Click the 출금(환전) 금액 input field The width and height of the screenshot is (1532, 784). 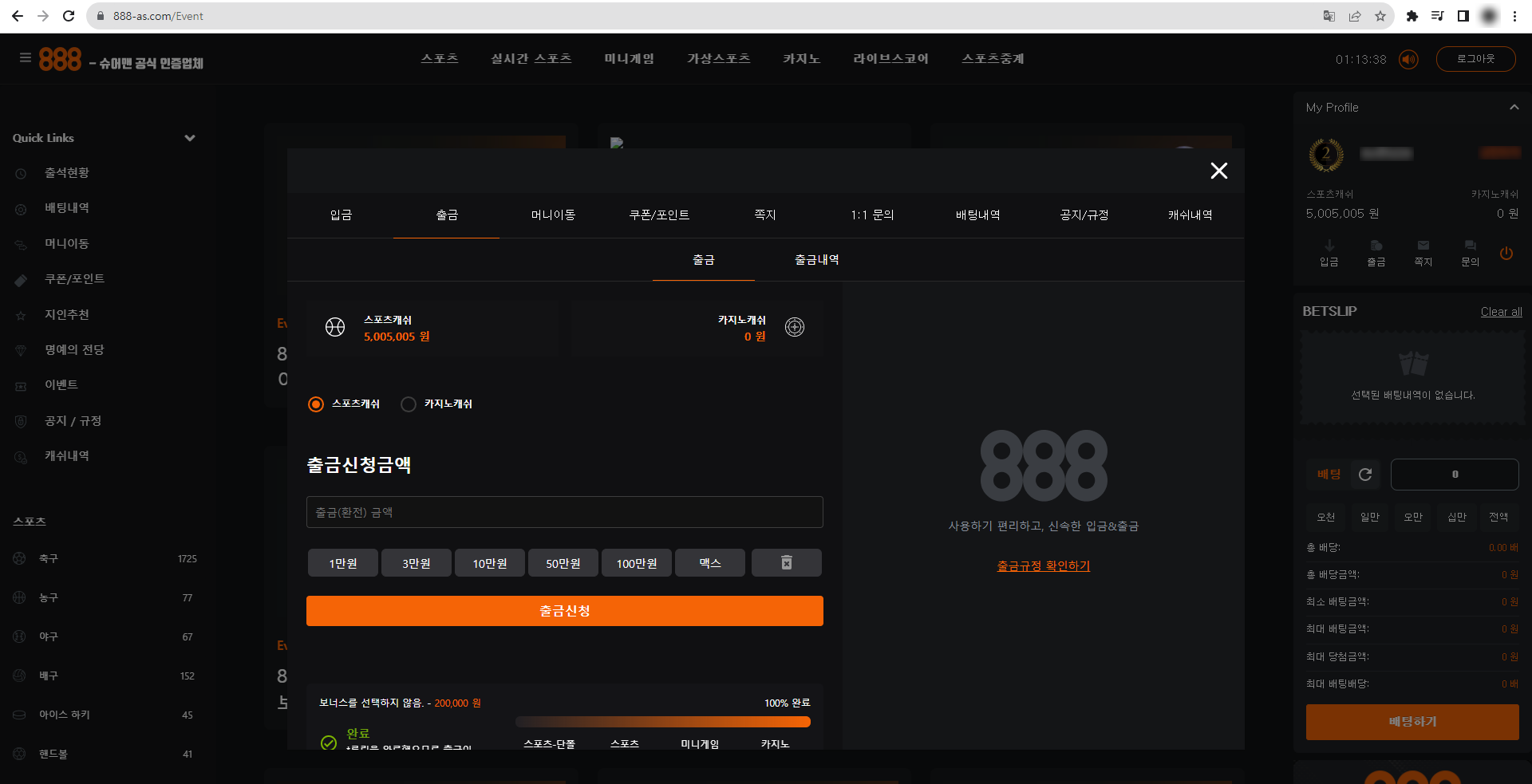click(x=564, y=512)
